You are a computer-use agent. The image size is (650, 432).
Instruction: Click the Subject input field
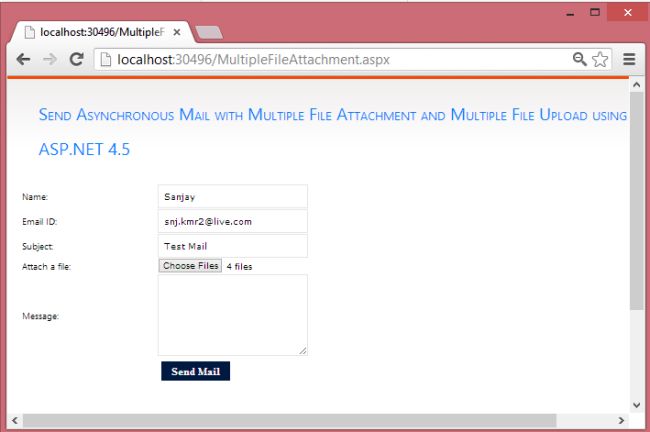(233, 246)
